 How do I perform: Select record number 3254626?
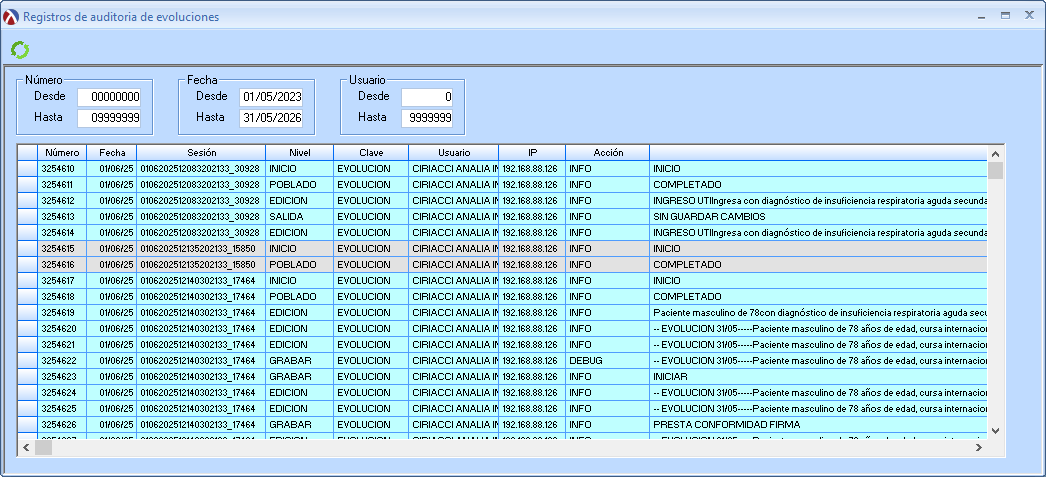[502, 425]
